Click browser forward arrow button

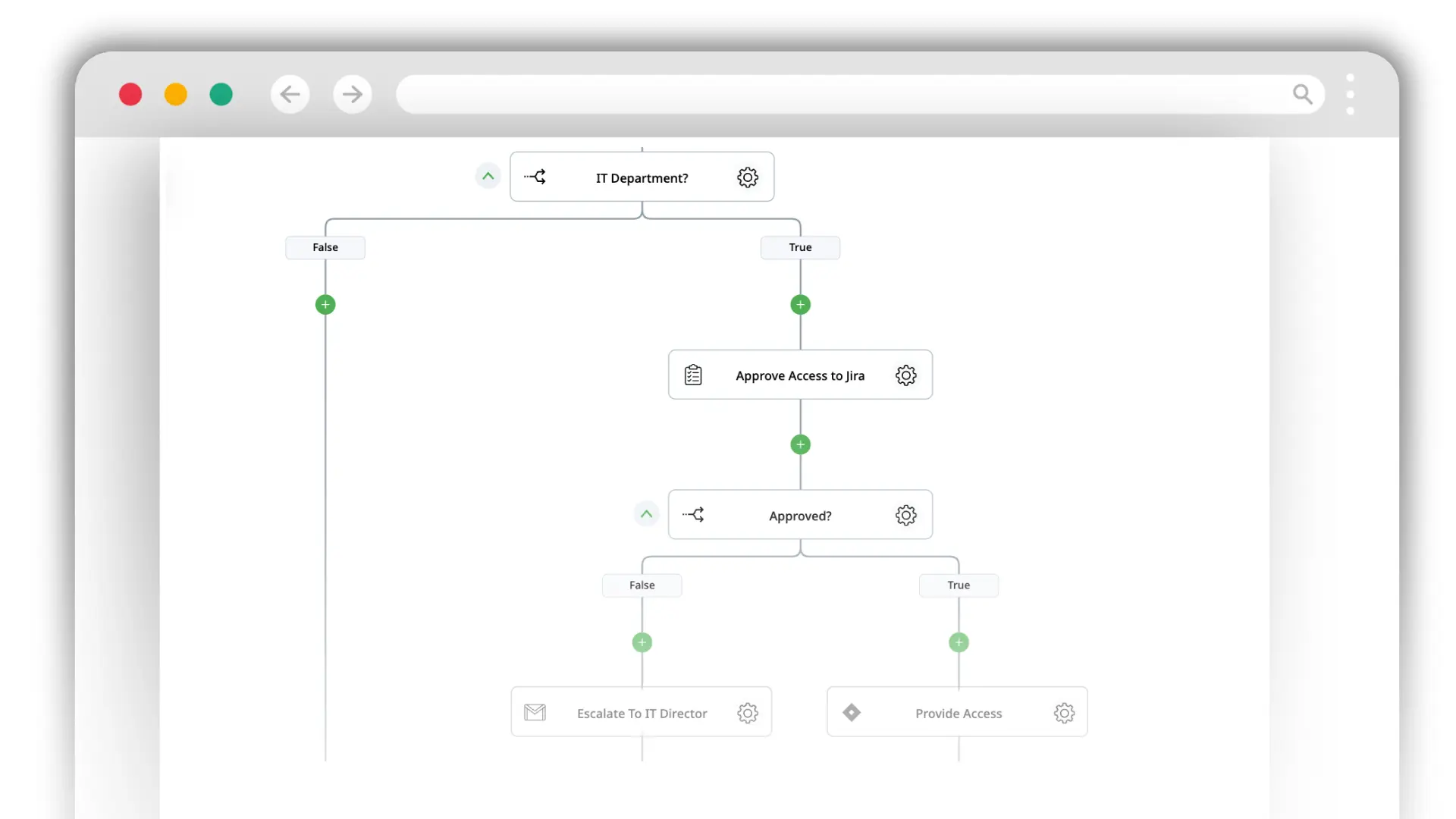(352, 94)
